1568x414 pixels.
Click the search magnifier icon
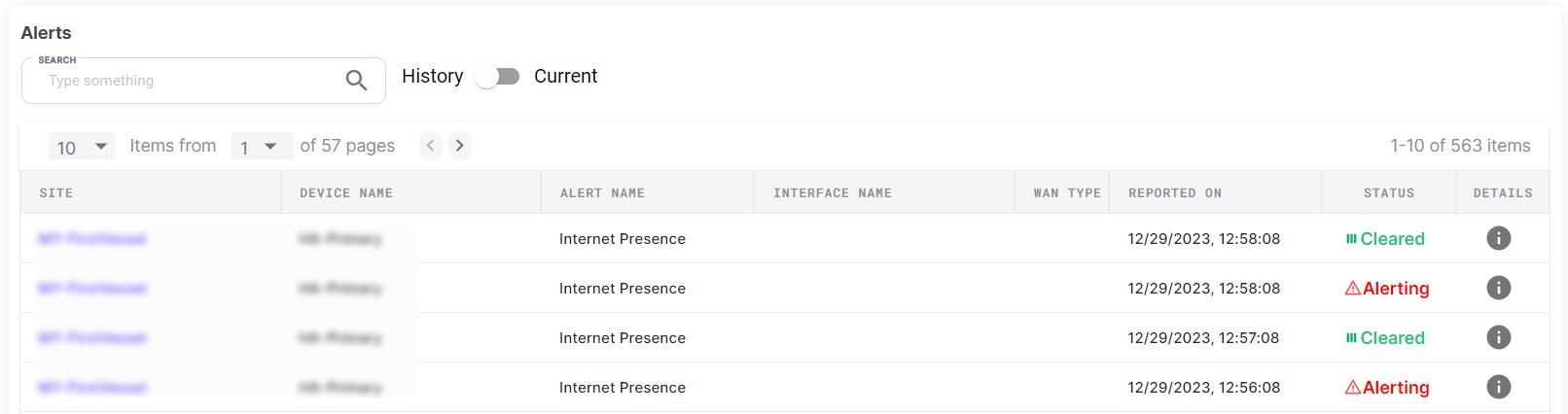(x=356, y=81)
